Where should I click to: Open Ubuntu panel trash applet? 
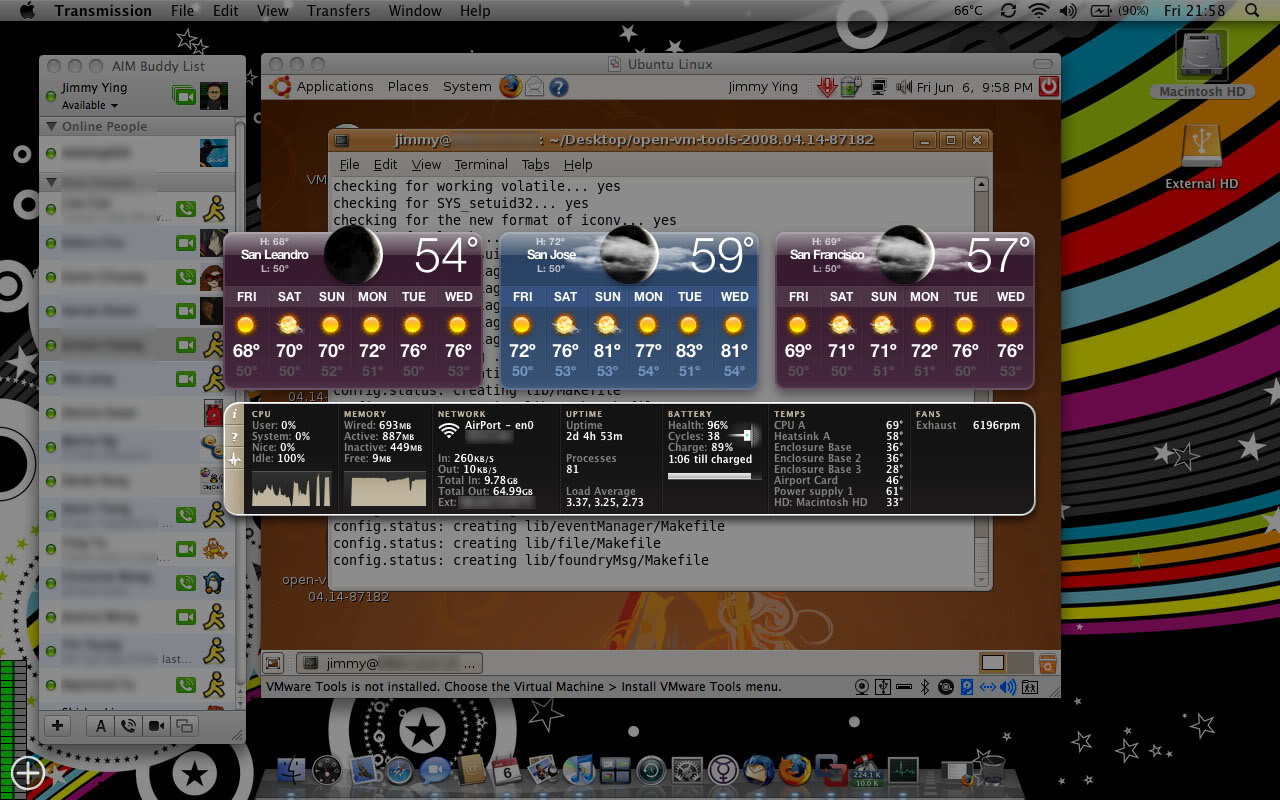pyautogui.click(x=1047, y=662)
